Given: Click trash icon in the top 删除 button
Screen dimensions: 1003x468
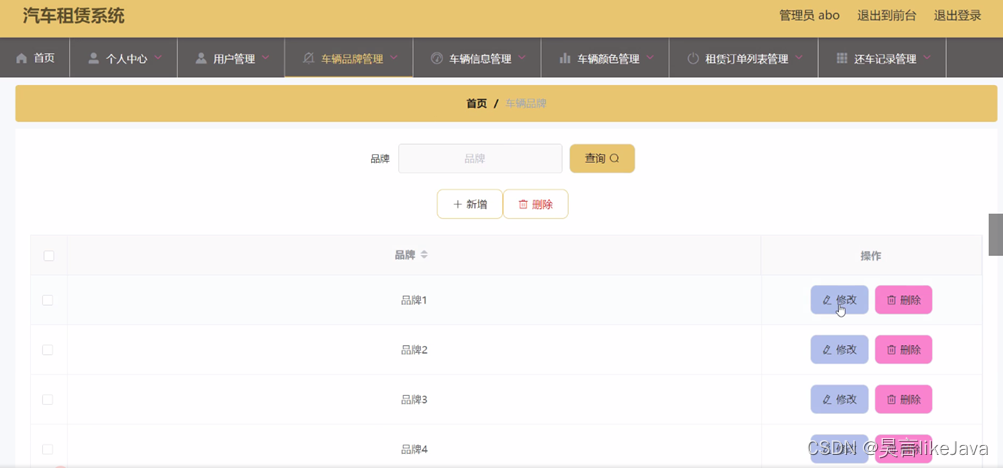Looking at the screenshot, I should pyautogui.click(x=523, y=205).
